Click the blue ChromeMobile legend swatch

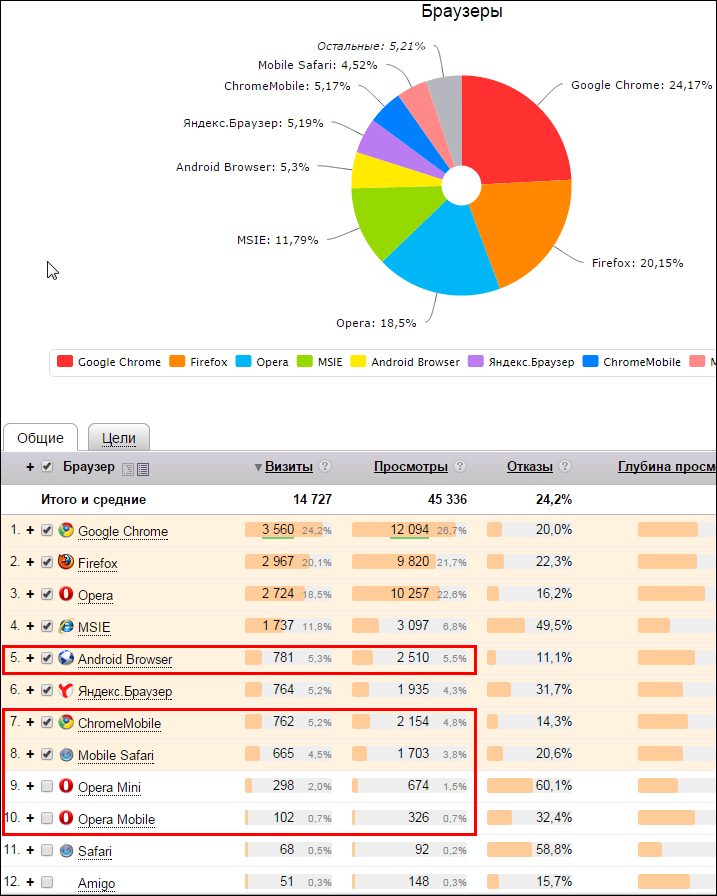tap(590, 361)
